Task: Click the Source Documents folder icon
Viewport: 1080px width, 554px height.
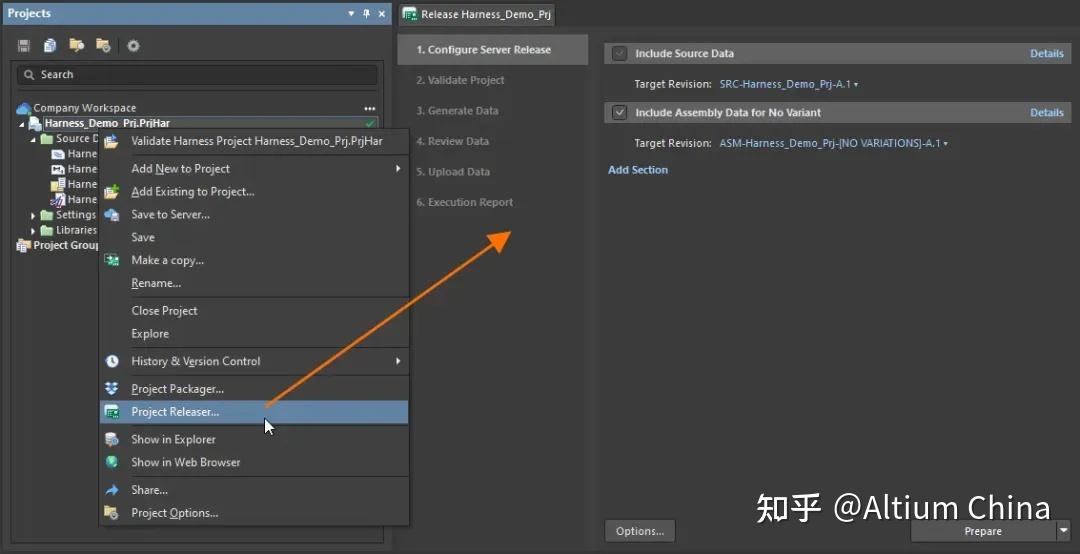Action: point(47,139)
